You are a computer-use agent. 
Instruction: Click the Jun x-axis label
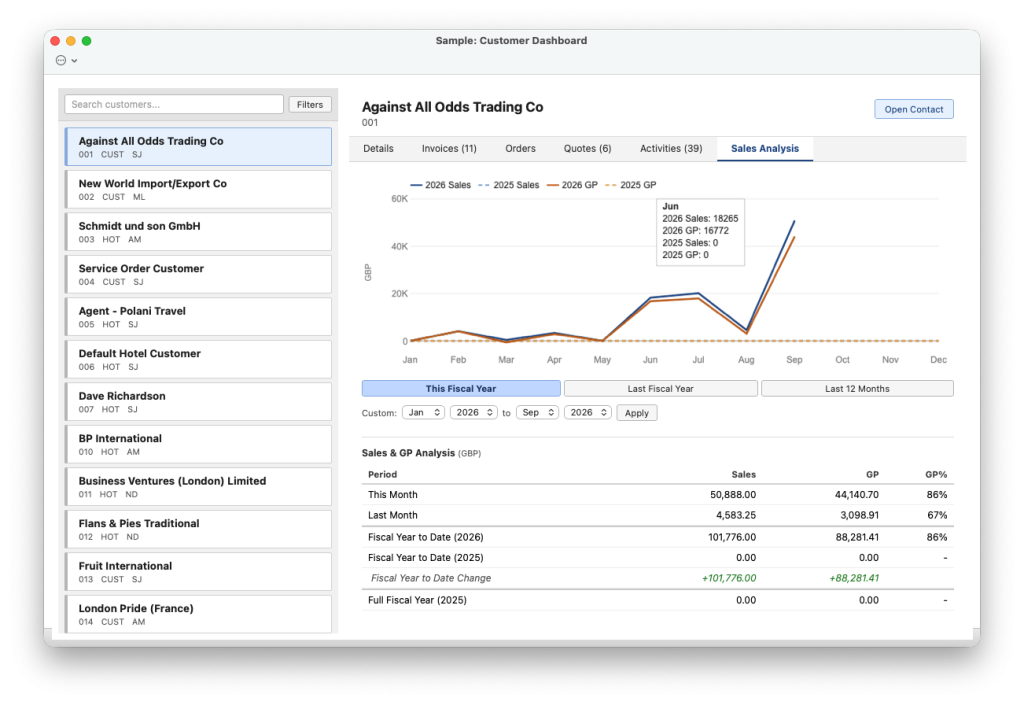point(650,360)
